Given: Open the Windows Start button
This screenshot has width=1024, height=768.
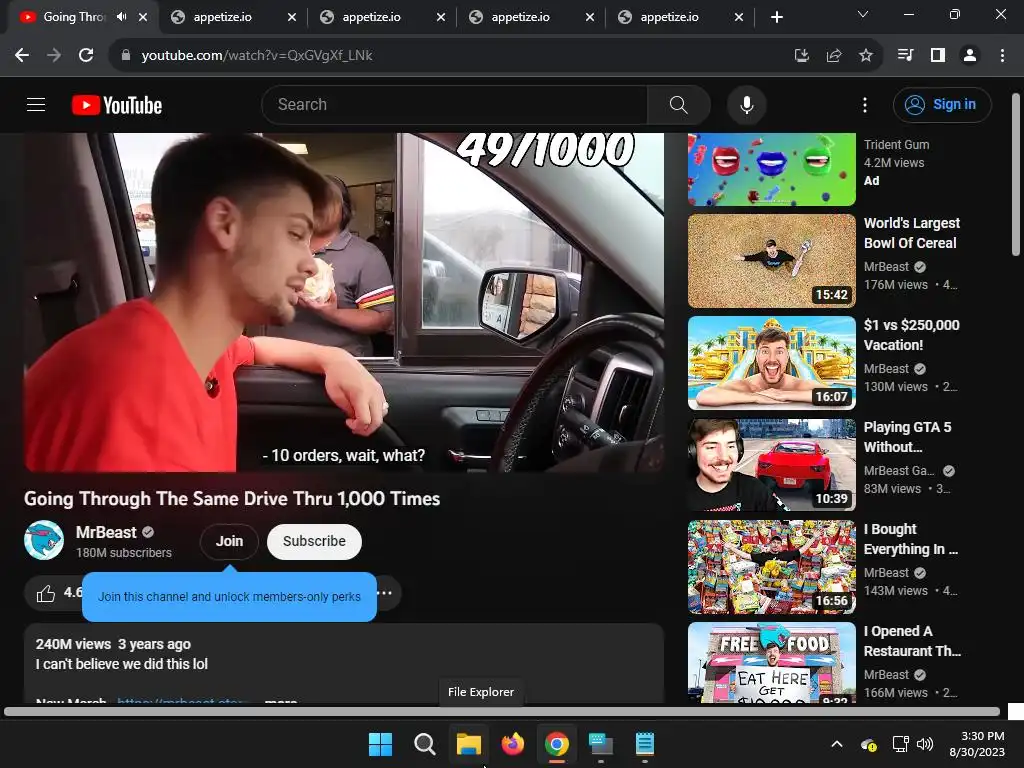Looking at the screenshot, I should [x=380, y=744].
